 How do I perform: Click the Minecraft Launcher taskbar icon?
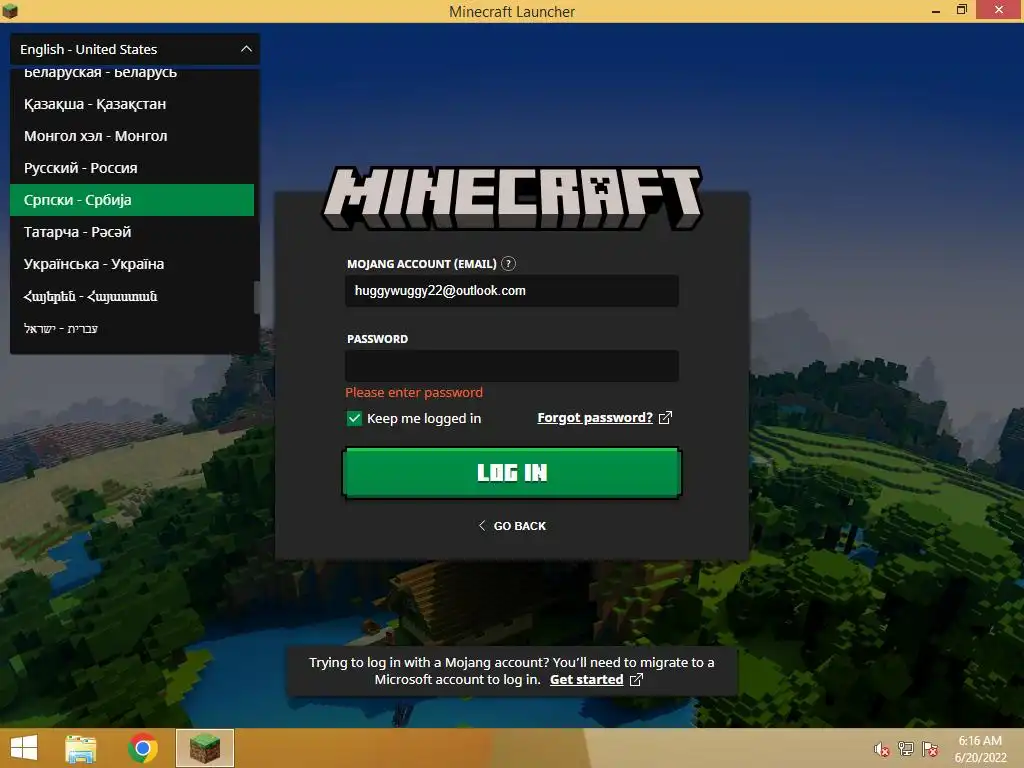(204, 748)
